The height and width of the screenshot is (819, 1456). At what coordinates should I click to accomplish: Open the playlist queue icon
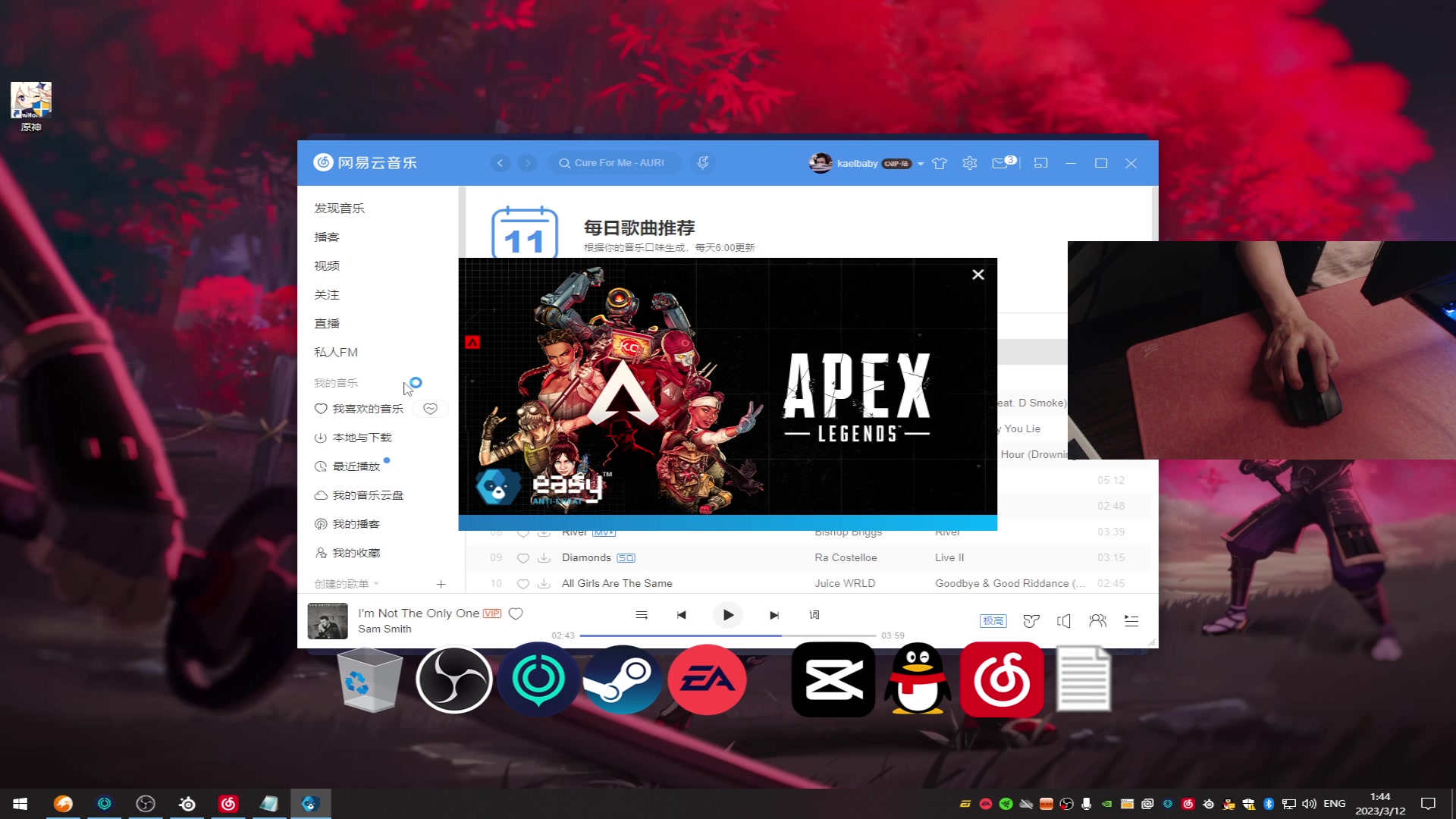pyautogui.click(x=1131, y=621)
